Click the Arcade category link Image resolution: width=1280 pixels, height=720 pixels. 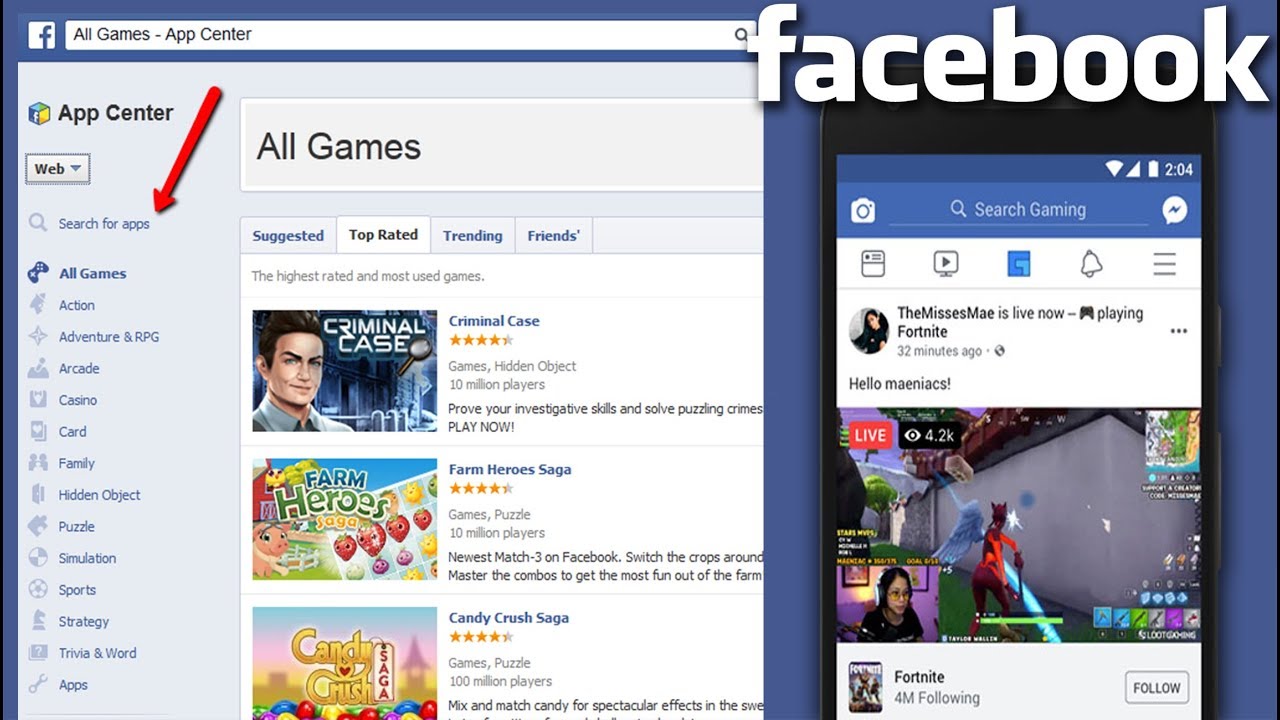pyautogui.click(x=79, y=368)
